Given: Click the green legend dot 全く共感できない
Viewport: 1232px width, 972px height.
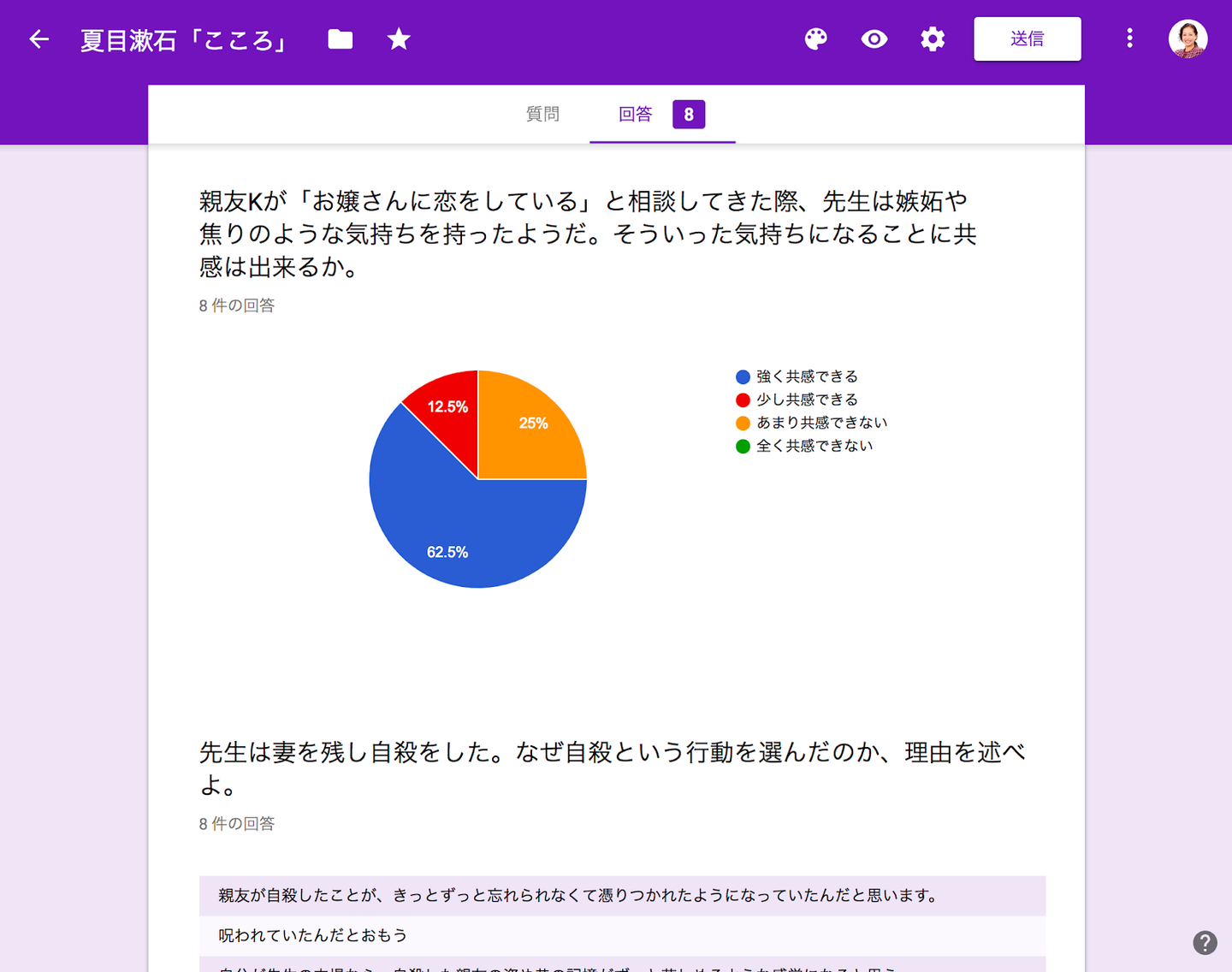Looking at the screenshot, I should click(x=743, y=446).
